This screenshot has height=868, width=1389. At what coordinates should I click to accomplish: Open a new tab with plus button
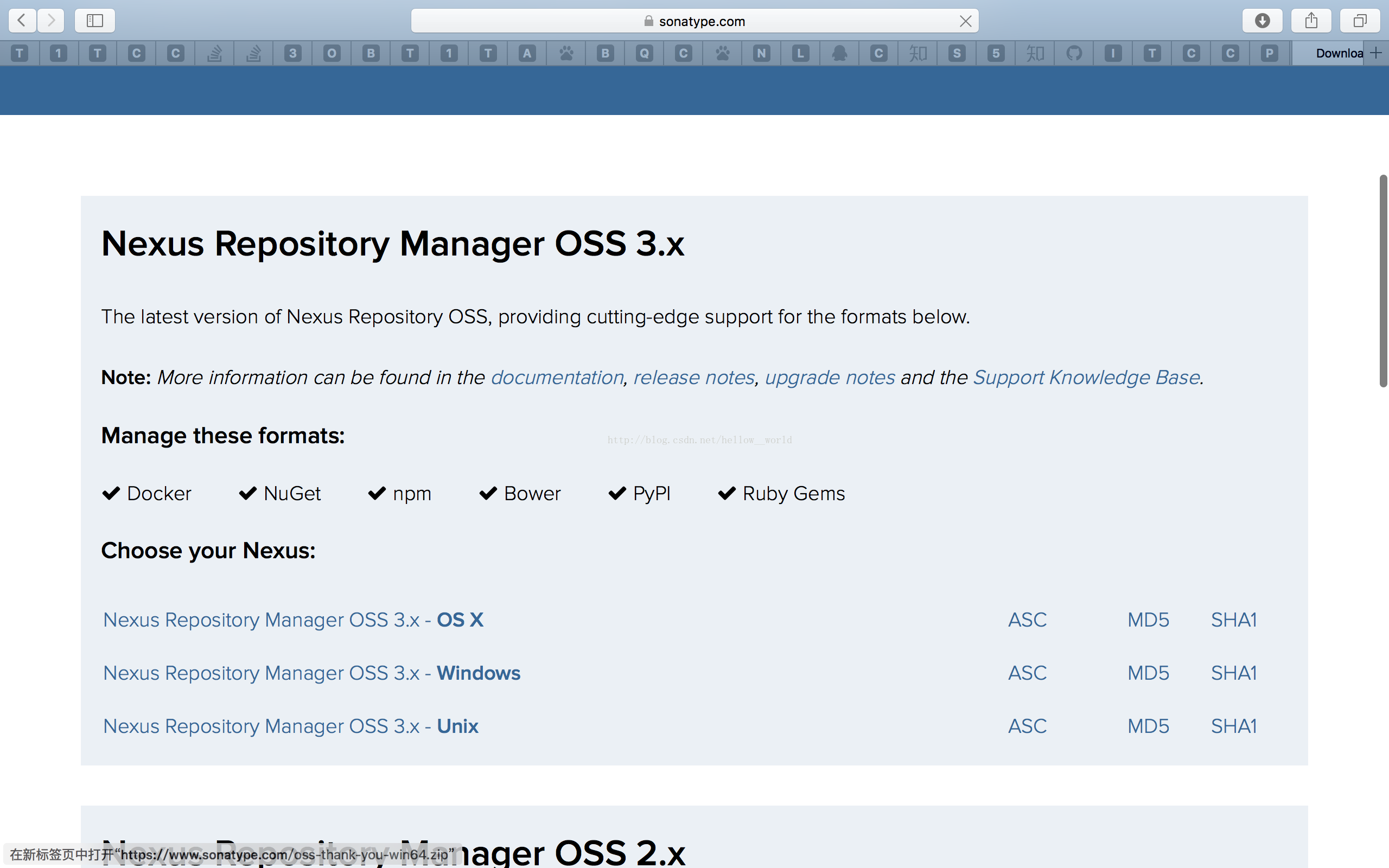(x=1376, y=53)
